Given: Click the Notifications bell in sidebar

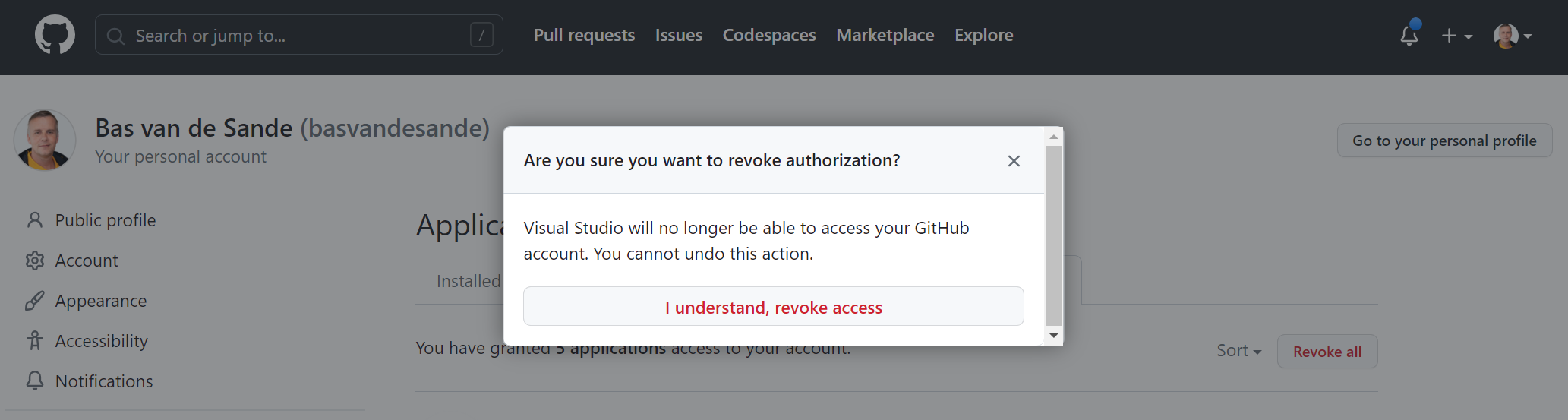Looking at the screenshot, I should [x=35, y=381].
